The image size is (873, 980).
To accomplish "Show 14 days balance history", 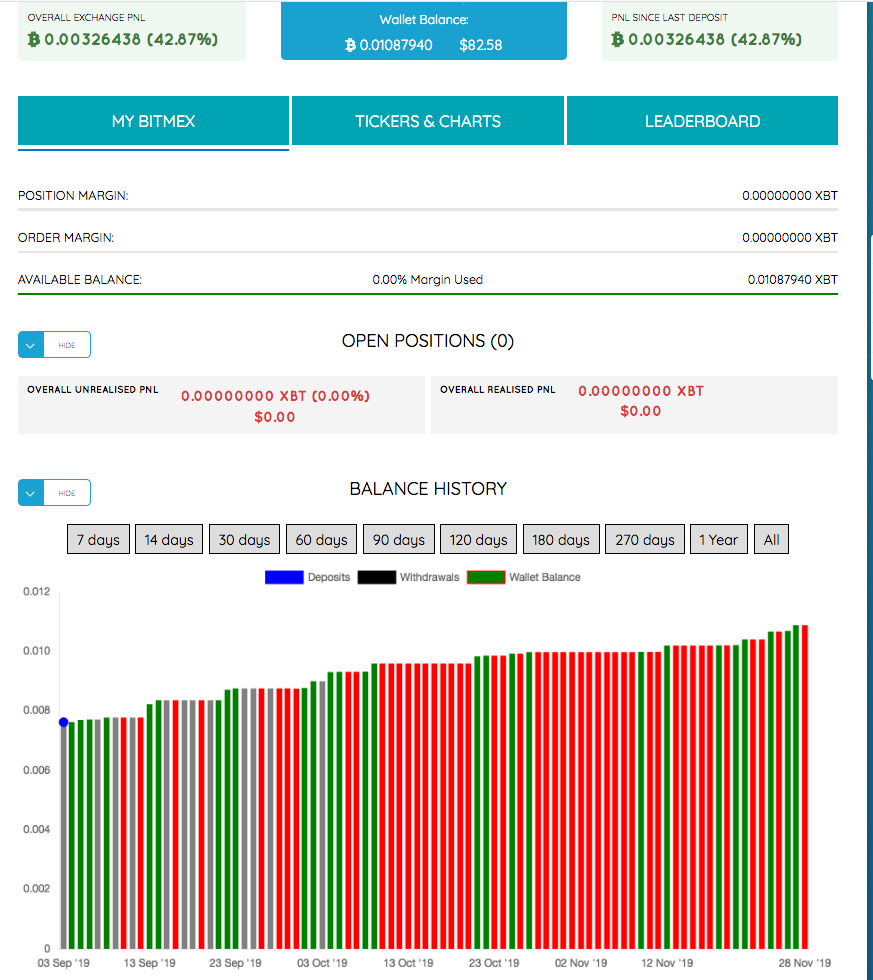I will tap(169, 539).
